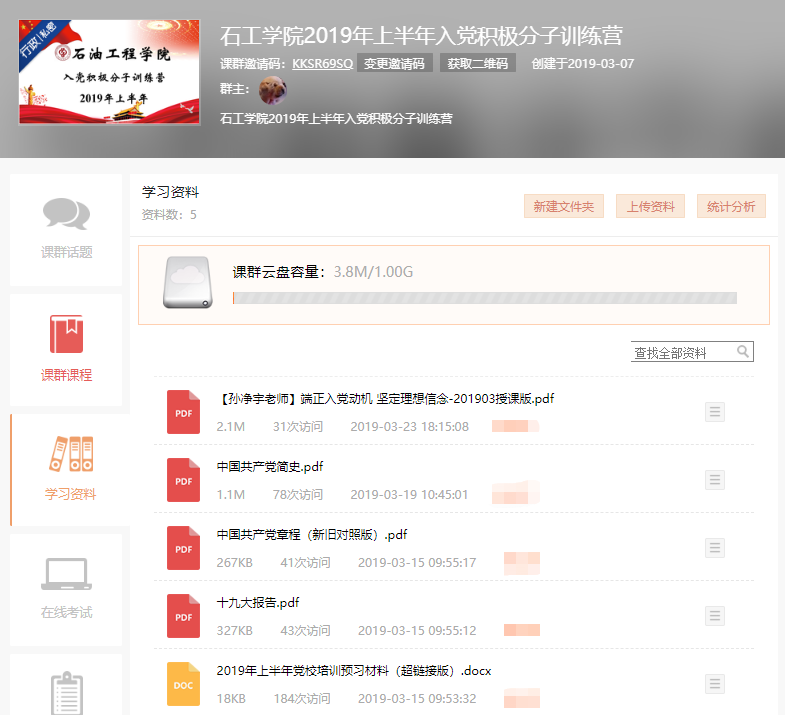
Task: Click 获取二维码 button
Action: [478, 64]
